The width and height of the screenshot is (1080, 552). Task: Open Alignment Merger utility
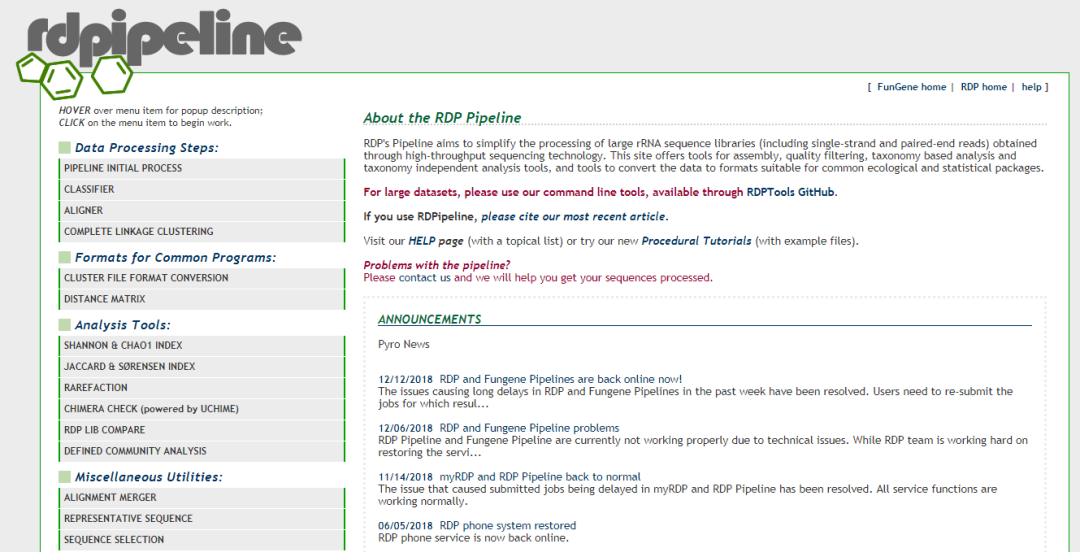(x=202, y=498)
